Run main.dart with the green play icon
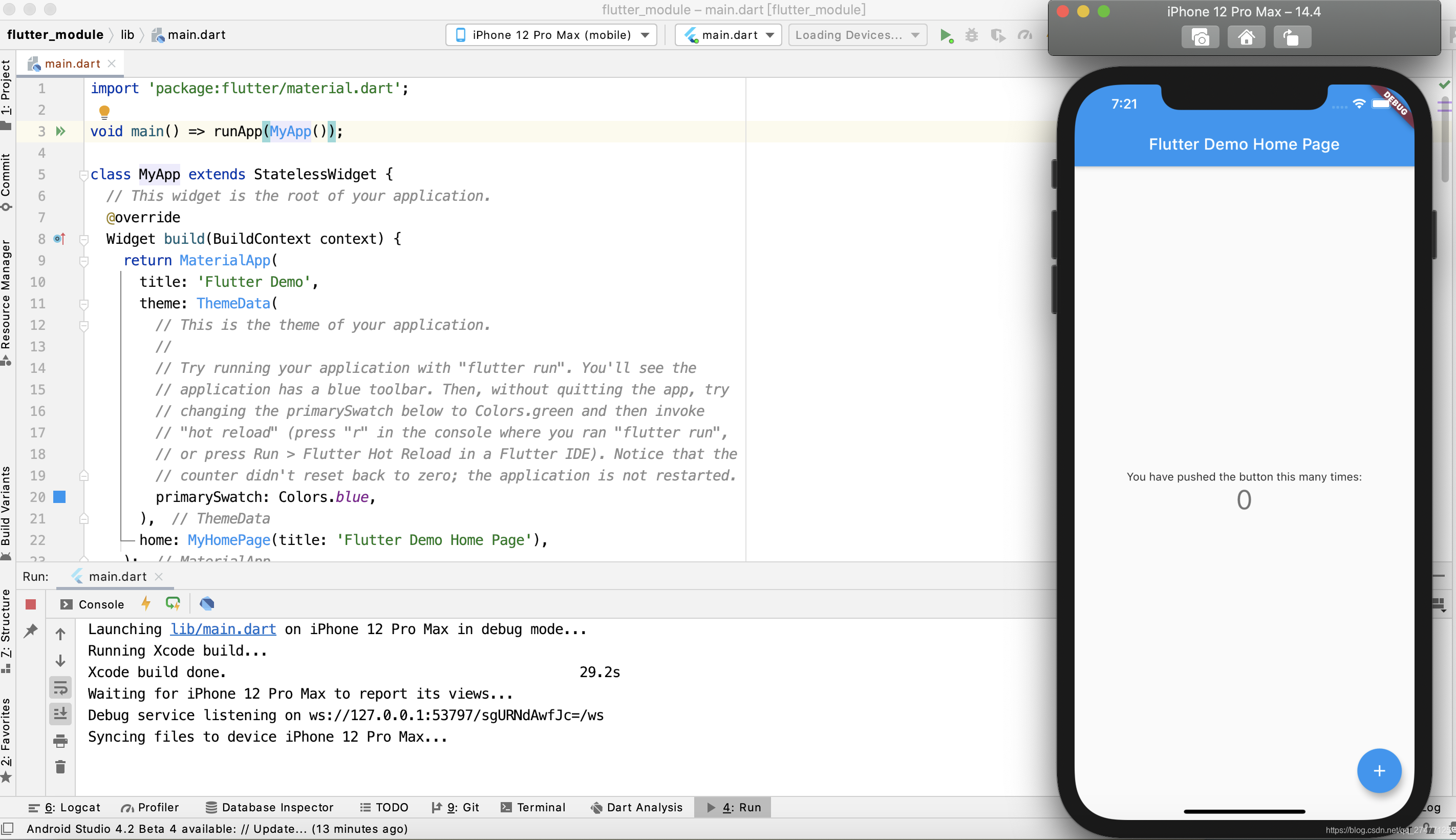 [945, 35]
